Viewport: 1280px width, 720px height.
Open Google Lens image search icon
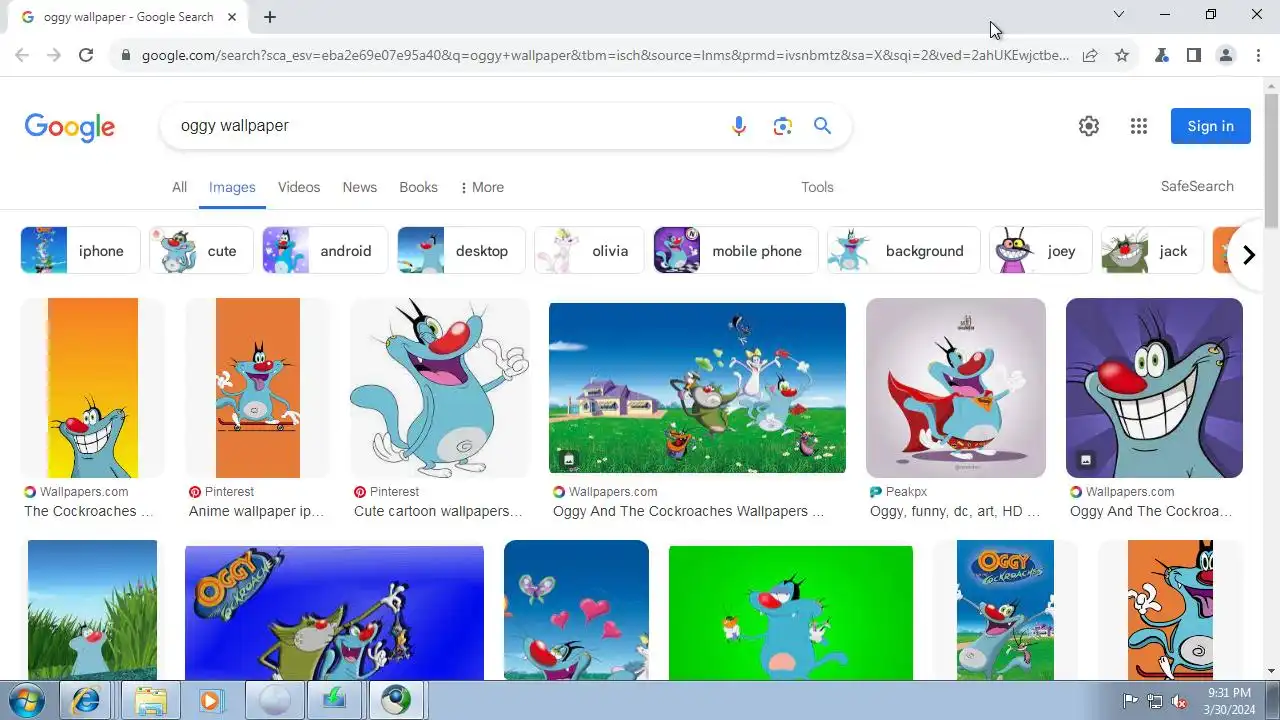pos(782,126)
